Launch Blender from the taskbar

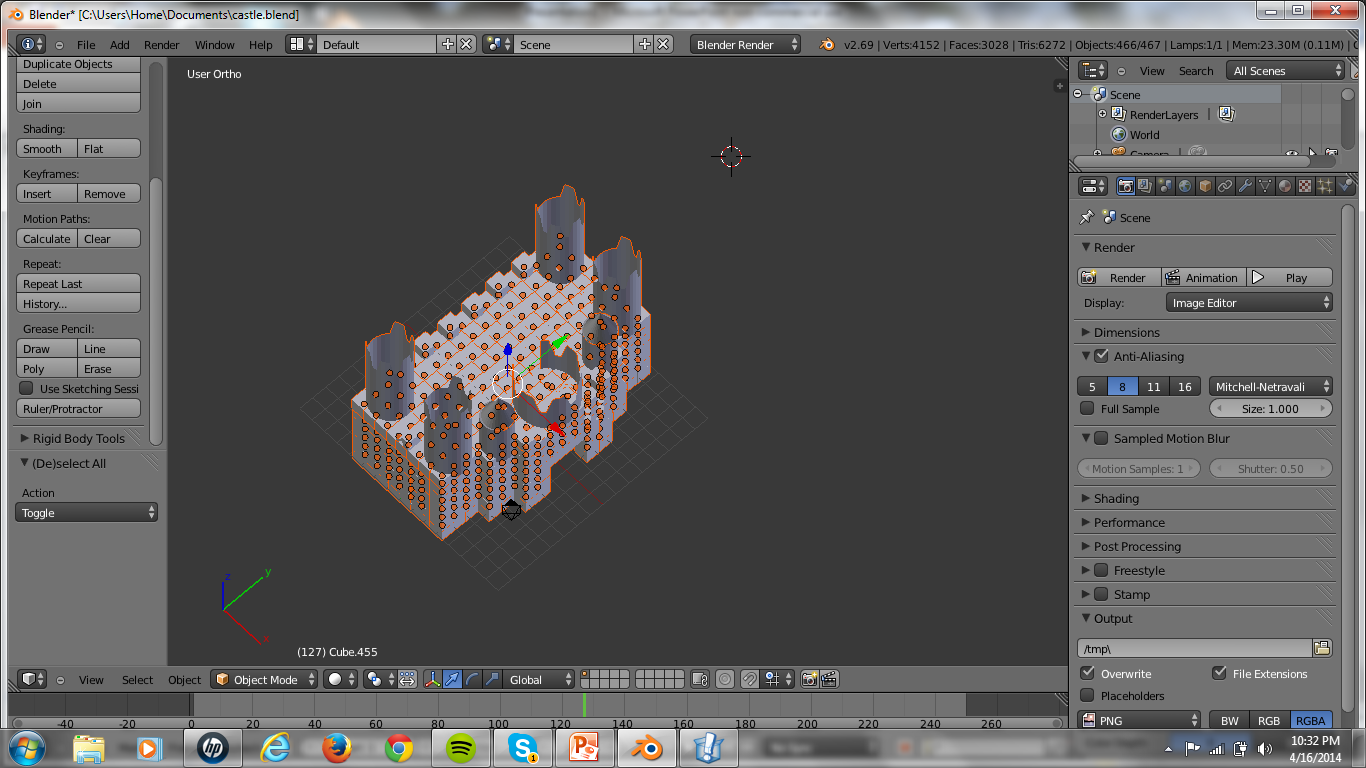(x=646, y=747)
